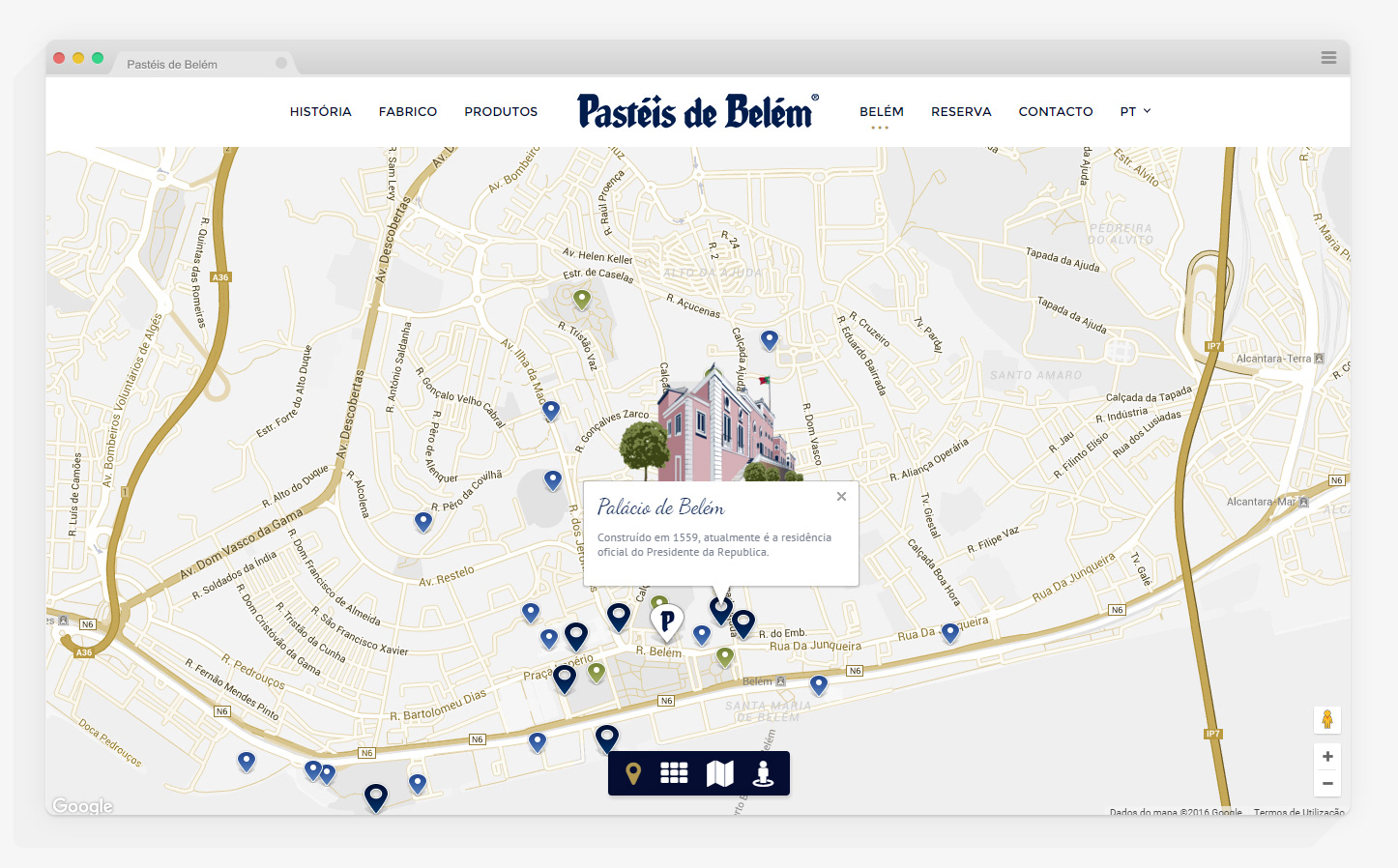Open Termos de Utilização link
Image resolution: width=1398 pixels, height=868 pixels.
1298,812
